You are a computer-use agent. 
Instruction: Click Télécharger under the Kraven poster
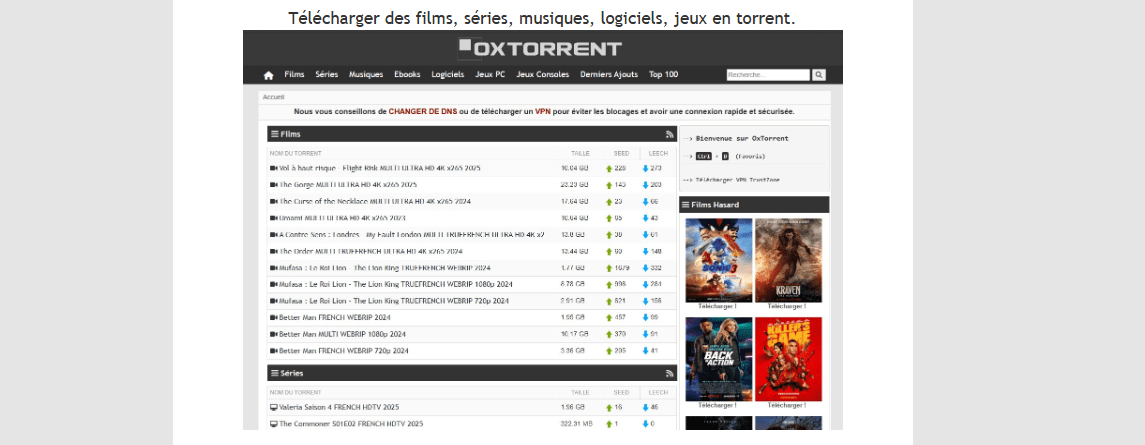point(787,306)
